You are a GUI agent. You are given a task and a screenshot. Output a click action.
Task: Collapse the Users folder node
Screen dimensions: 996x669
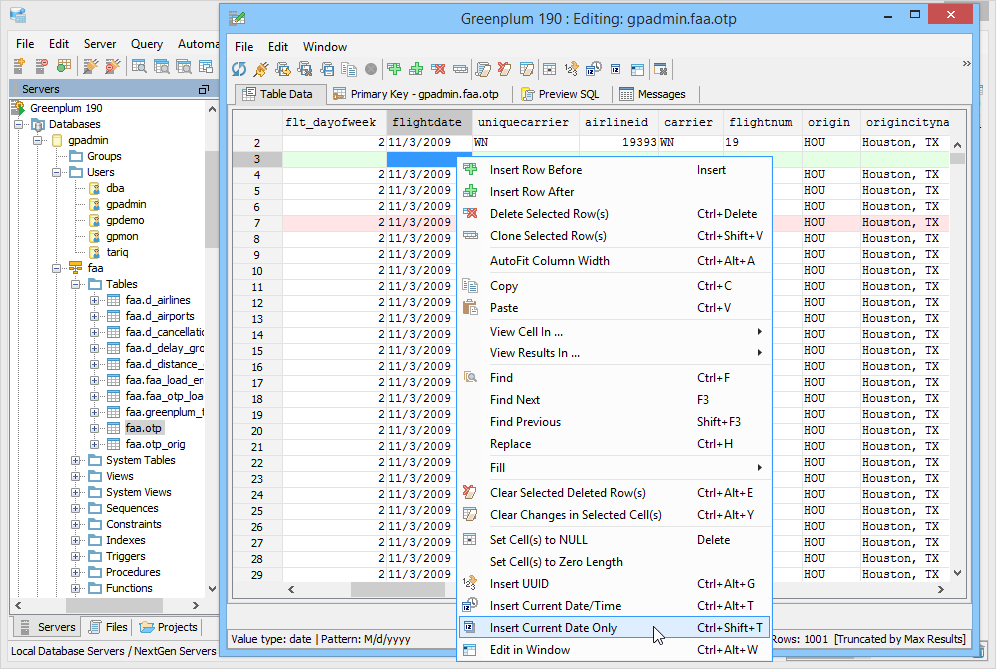(x=57, y=172)
